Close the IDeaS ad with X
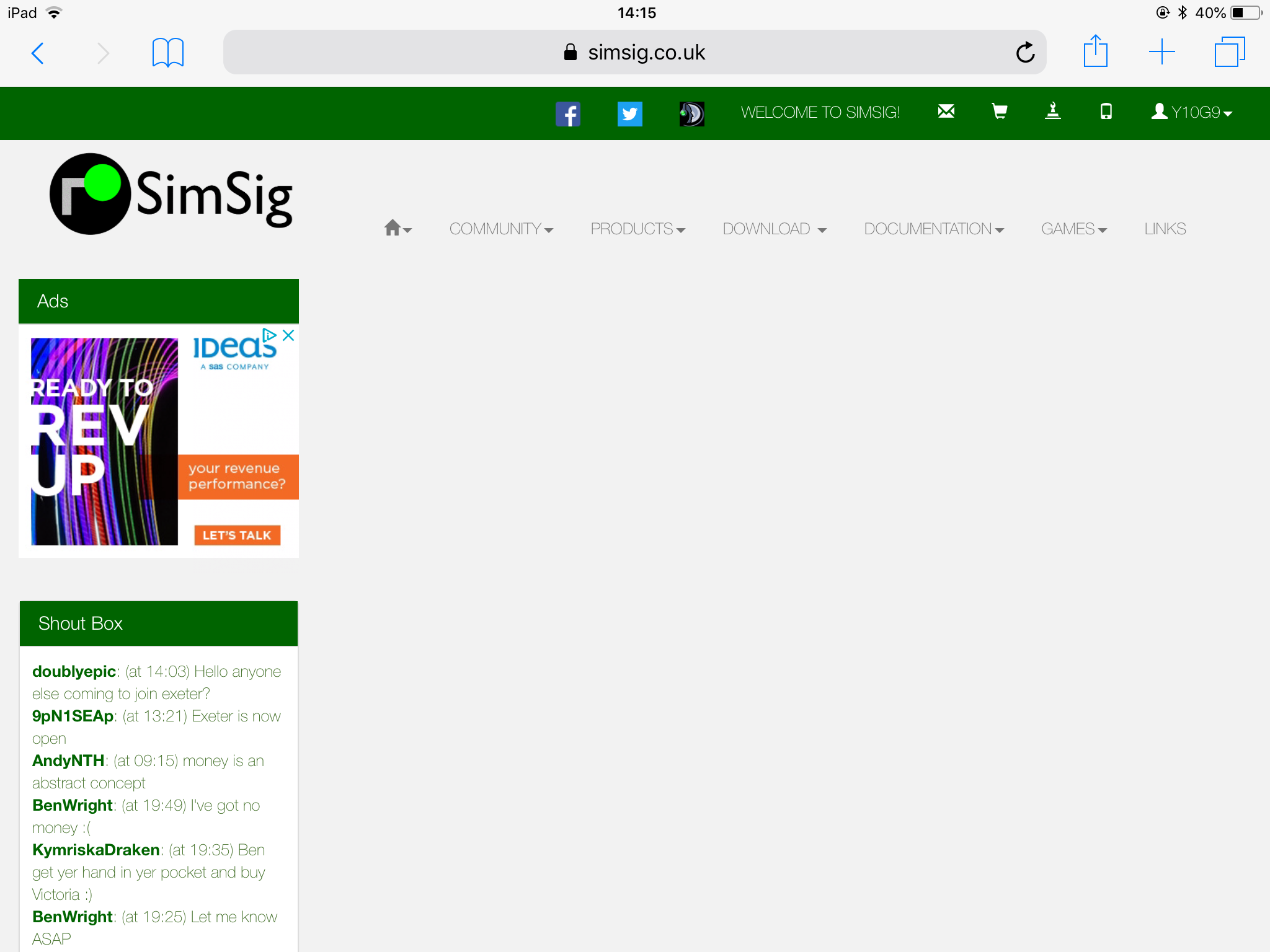1270x952 pixels. click(x=288, y=335)
